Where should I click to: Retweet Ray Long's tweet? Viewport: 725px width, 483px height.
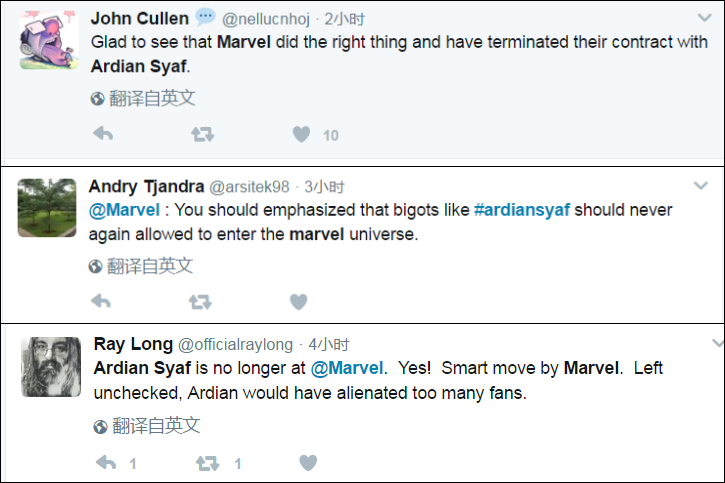(207, 463)
